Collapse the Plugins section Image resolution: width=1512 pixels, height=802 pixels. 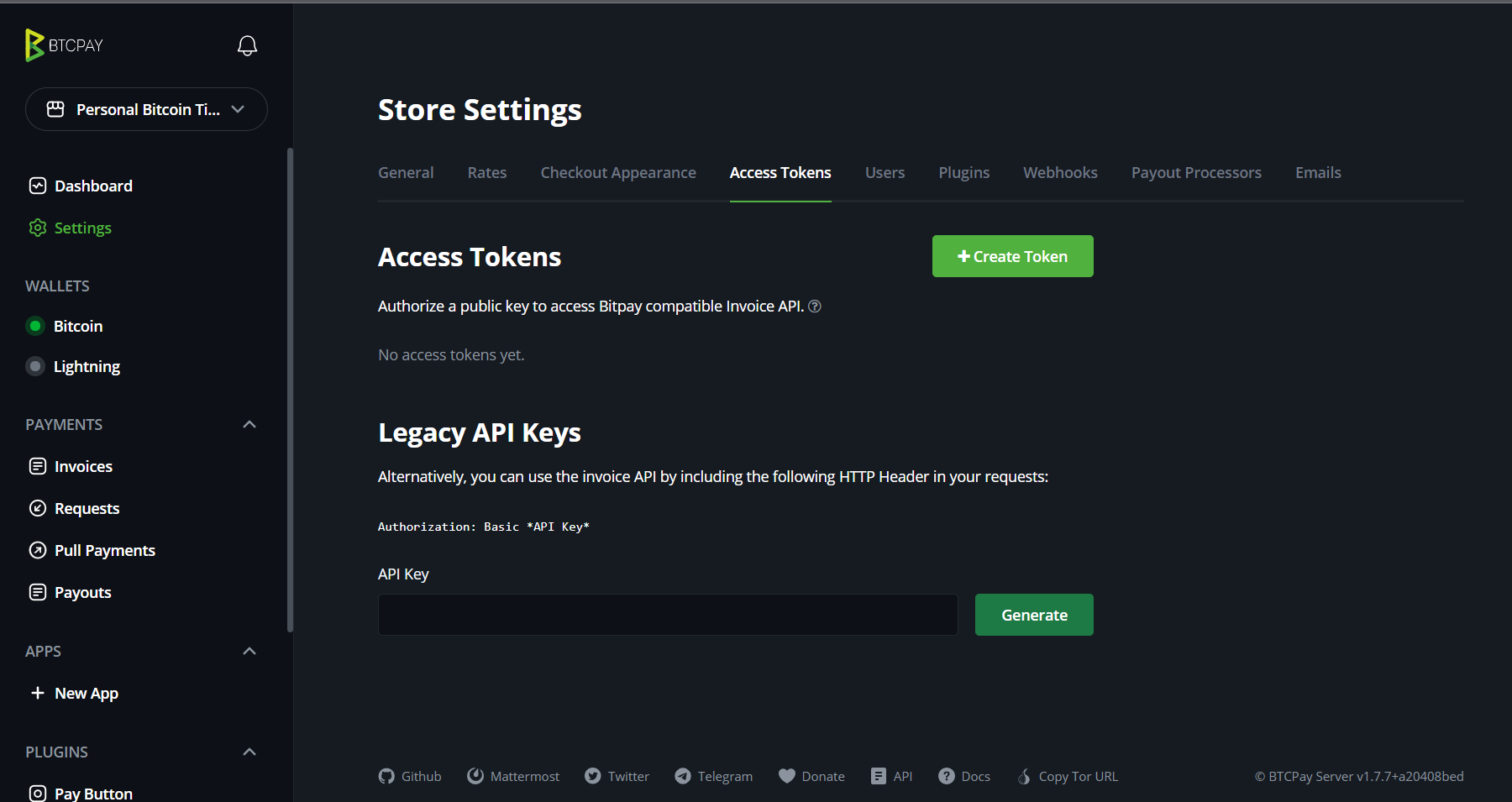249,752
